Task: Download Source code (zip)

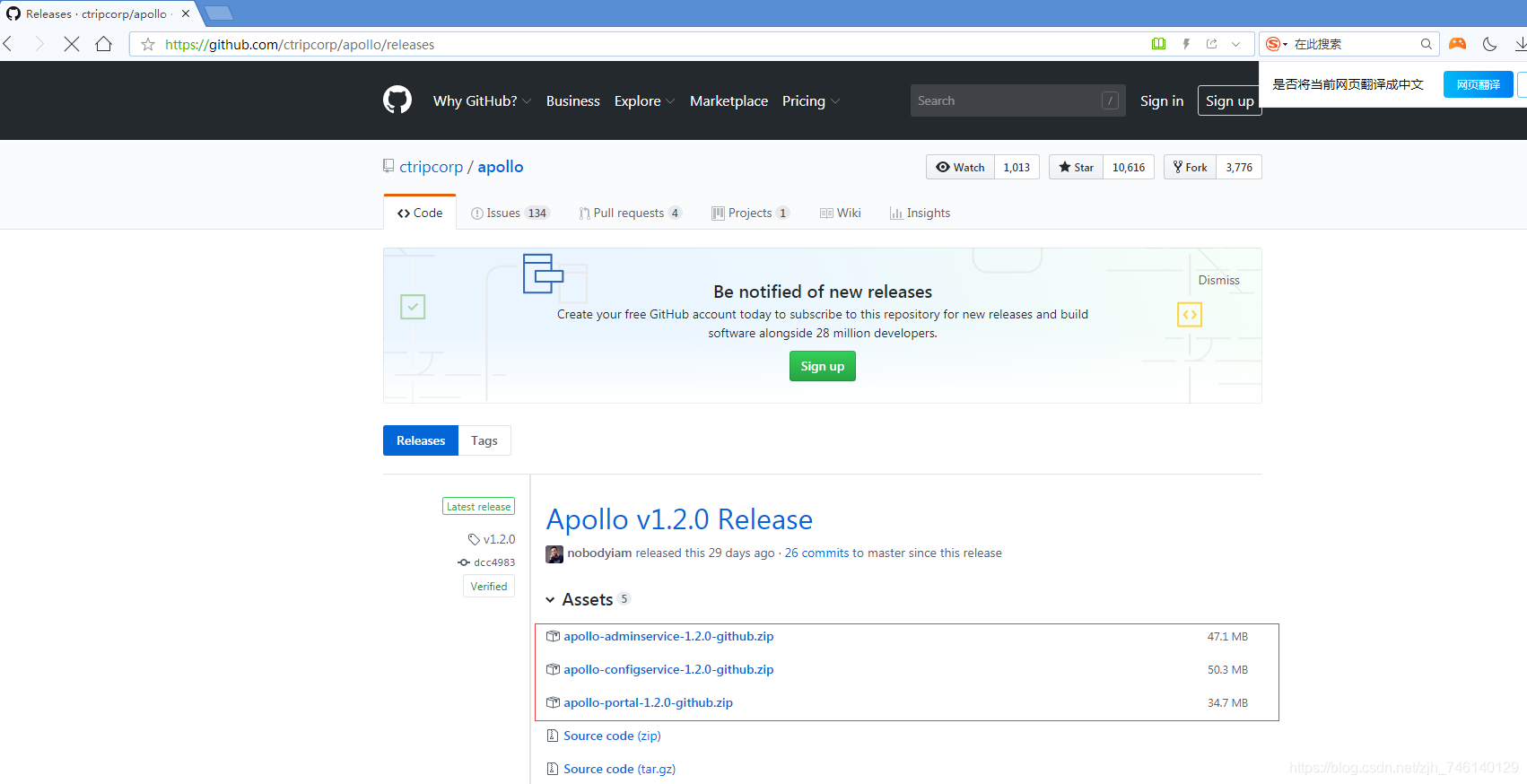Action: [612, 736]
